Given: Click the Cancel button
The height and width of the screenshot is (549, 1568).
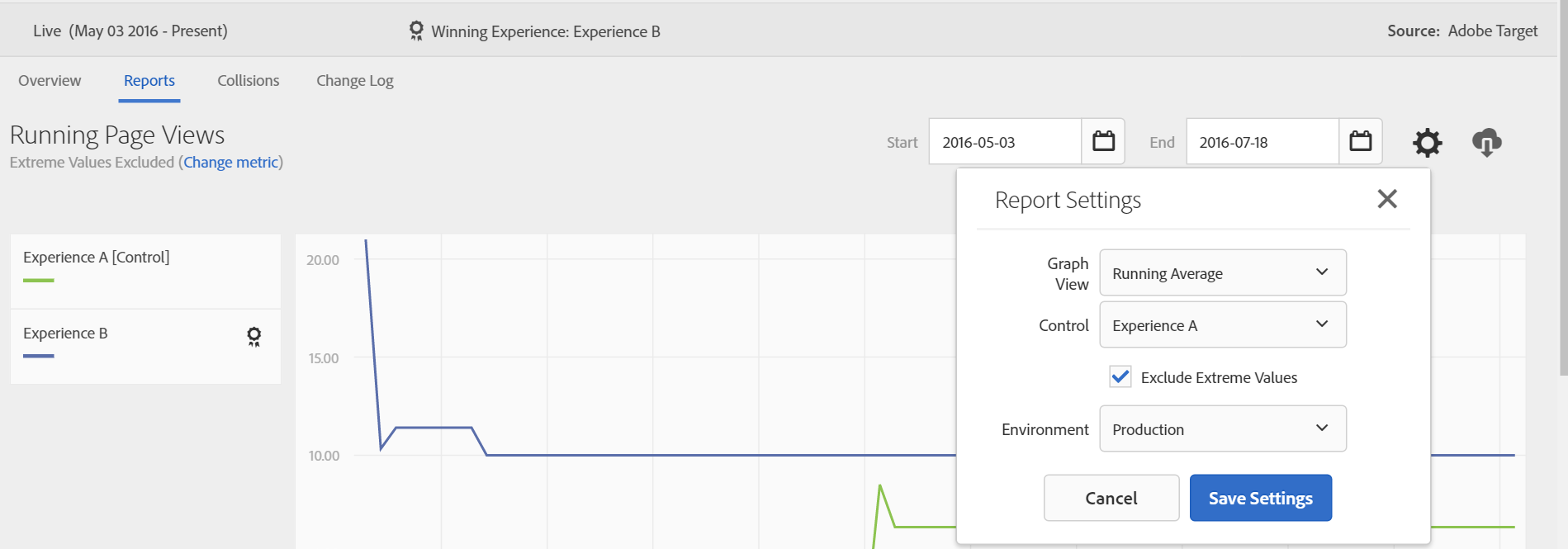Looking at the screenshot, I should [1111, 498].
